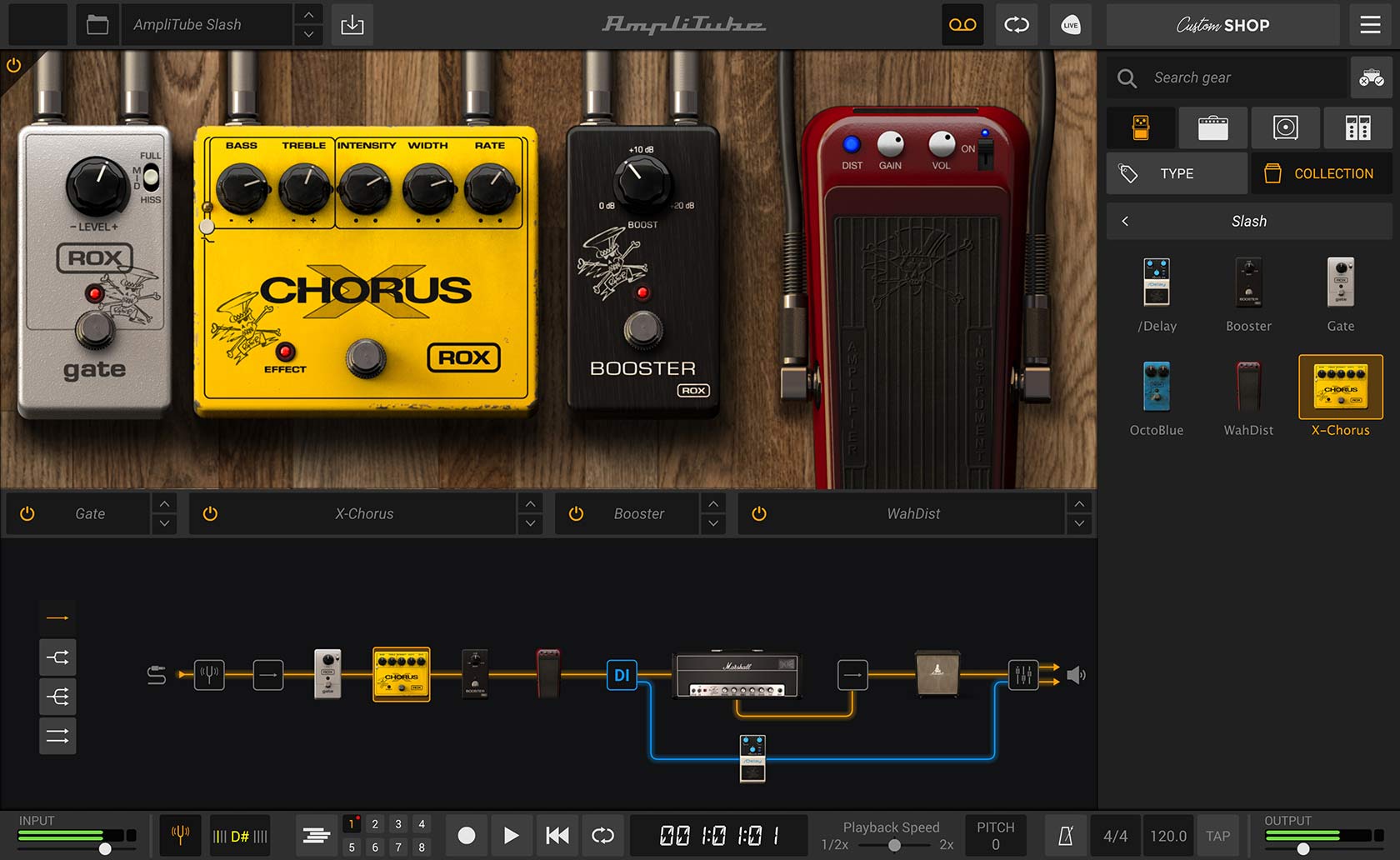Select the Marshall amp head in chain
The image size is (1400, 860).
click(x=736, y=674)
